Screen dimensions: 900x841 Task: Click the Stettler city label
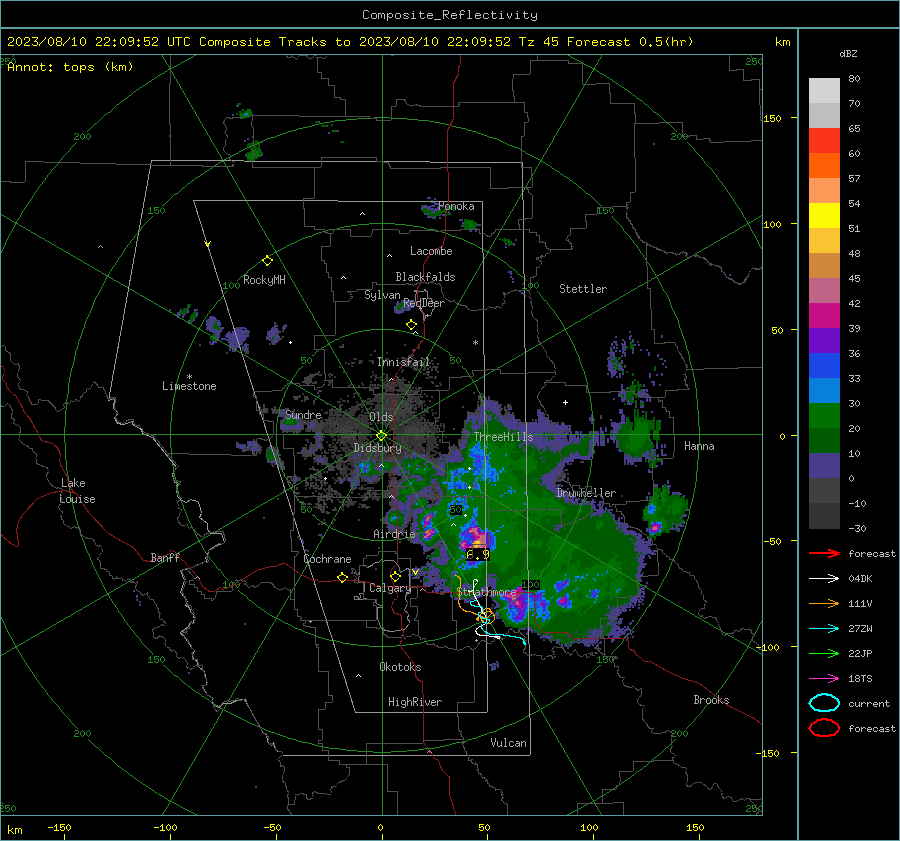click(x=583, y=289)
